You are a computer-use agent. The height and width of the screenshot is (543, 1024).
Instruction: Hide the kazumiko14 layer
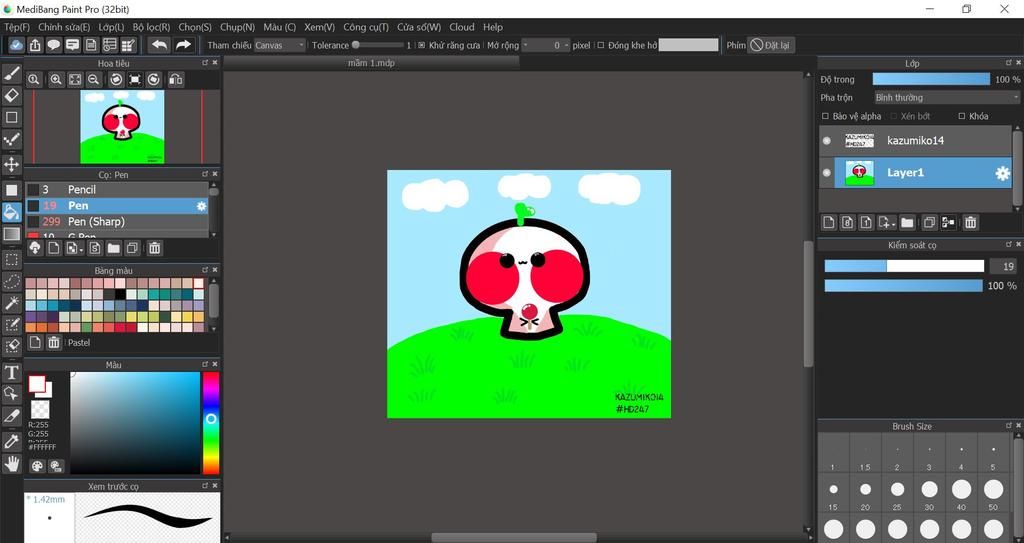827,140
